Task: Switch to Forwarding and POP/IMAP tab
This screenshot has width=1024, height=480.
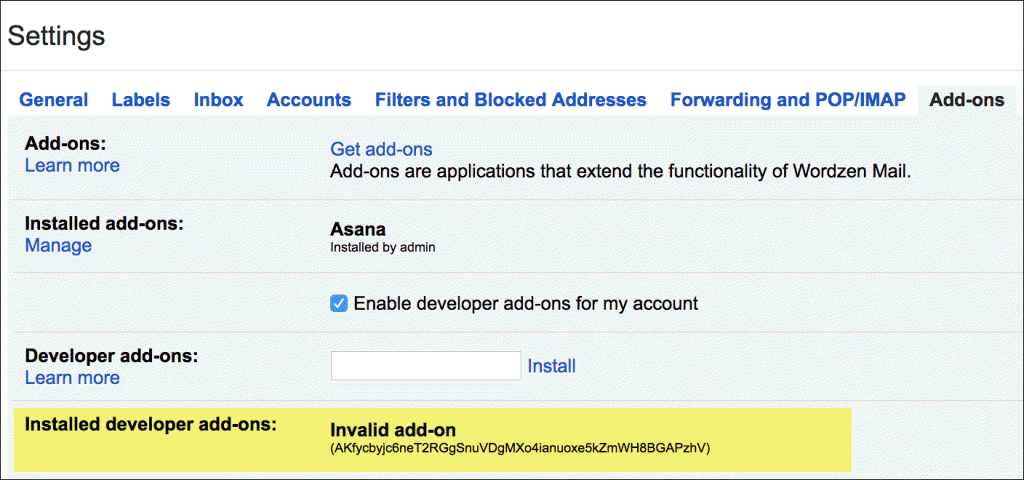Action: coord(788,100)
